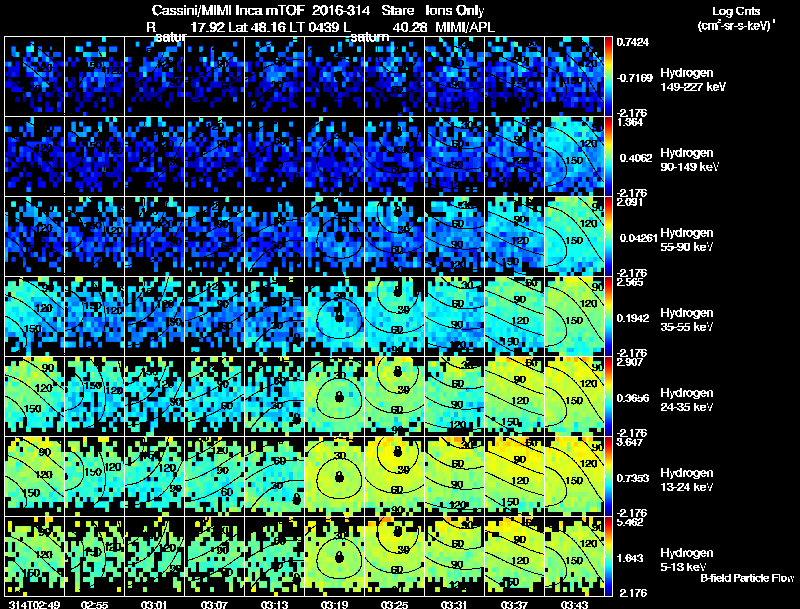Click the 03:07 time label
The width and height of the screenshot is (800, 609).
214,604
